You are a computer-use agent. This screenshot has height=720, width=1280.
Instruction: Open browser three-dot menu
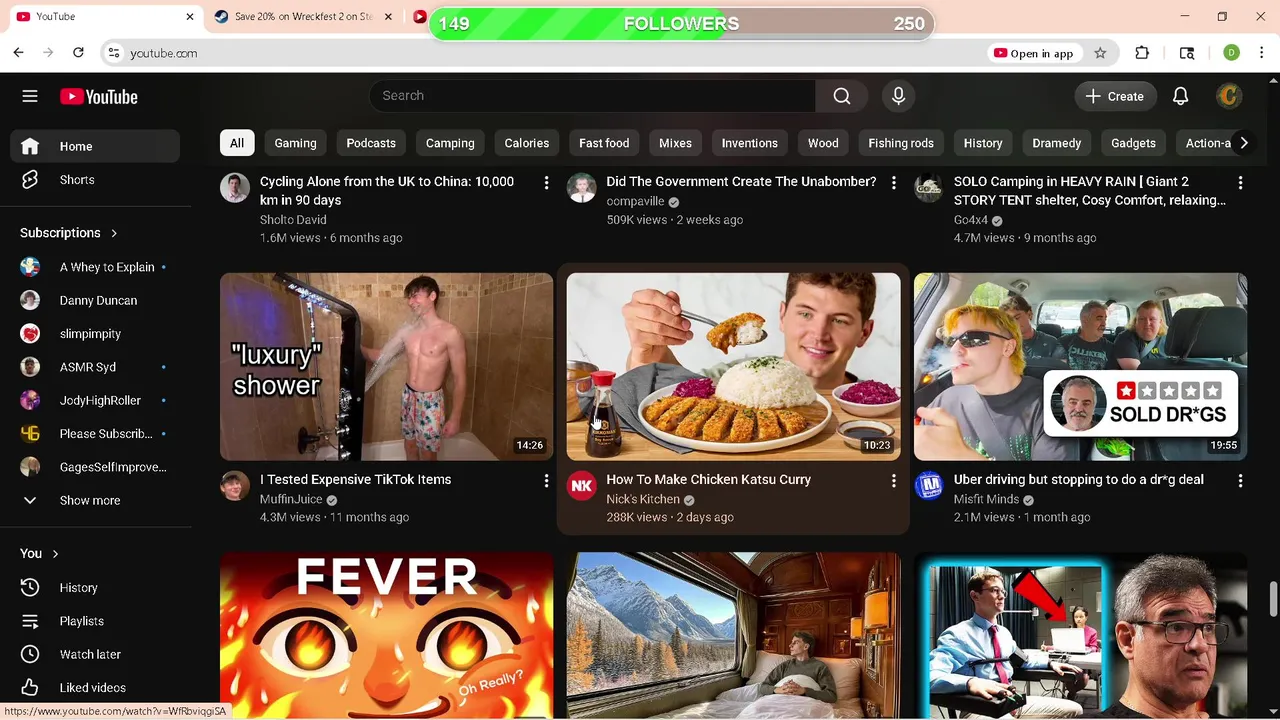[1262, 53]
